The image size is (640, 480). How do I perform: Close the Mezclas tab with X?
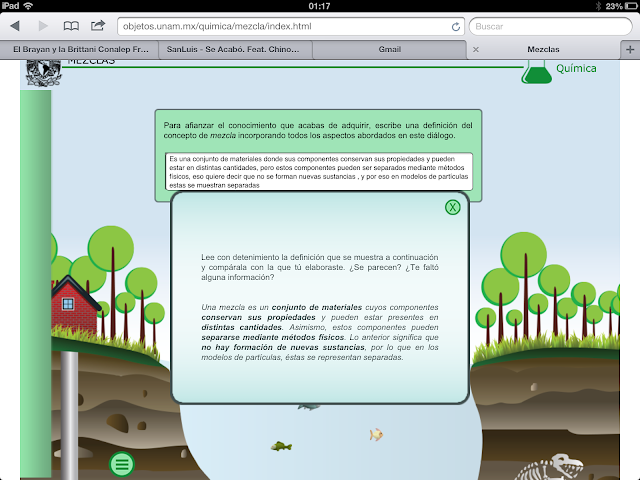point(476,49)
